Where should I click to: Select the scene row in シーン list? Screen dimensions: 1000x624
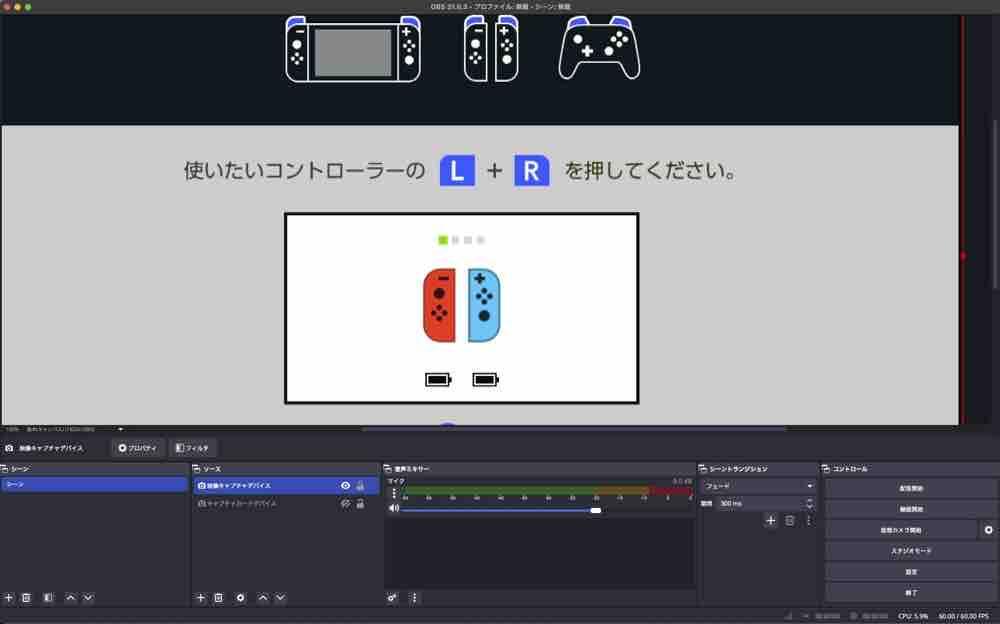click(94, 485)
